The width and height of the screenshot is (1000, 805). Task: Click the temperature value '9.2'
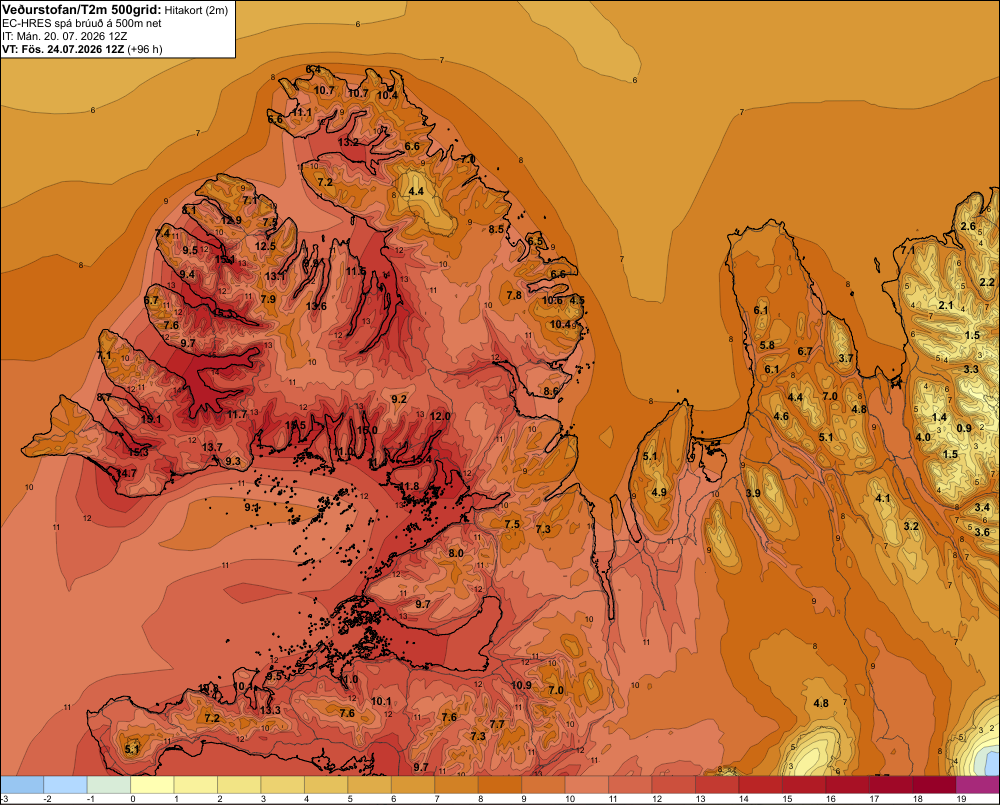coord(399,399)
